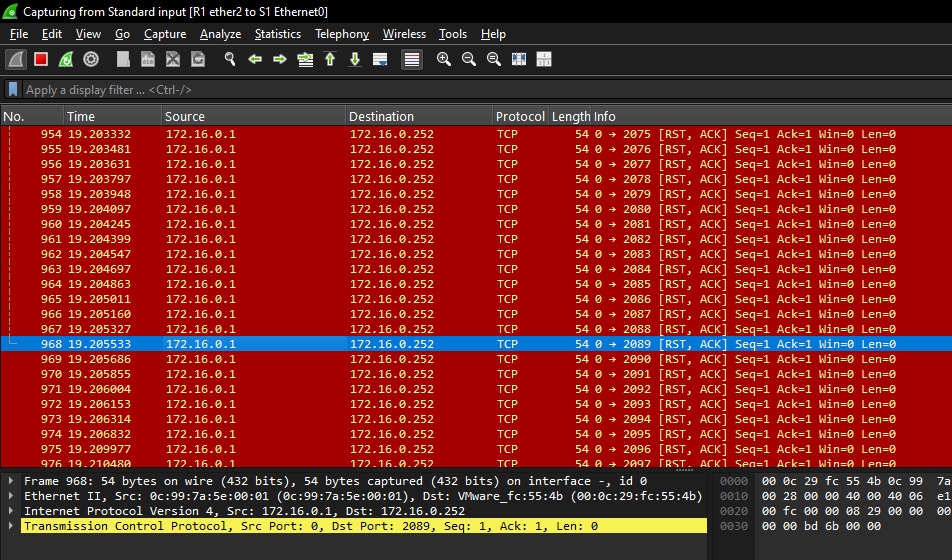Click the display filter input field
The height and width of the screenshot is (560, 952).
[x=480, y=90]
